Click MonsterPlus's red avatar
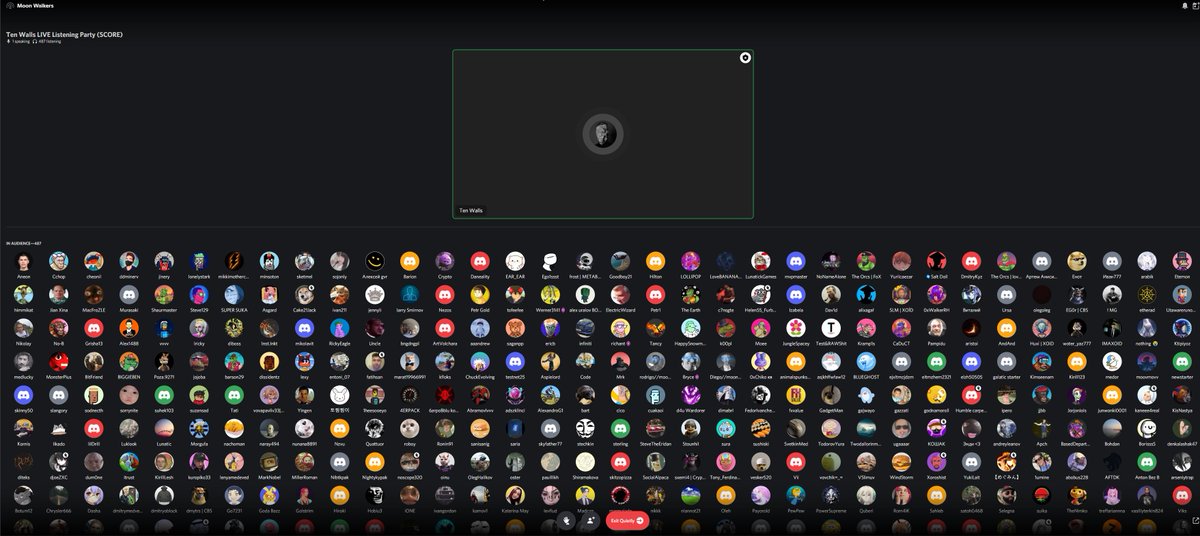This screenshot has width=1200, height=536. coord(58,362)
